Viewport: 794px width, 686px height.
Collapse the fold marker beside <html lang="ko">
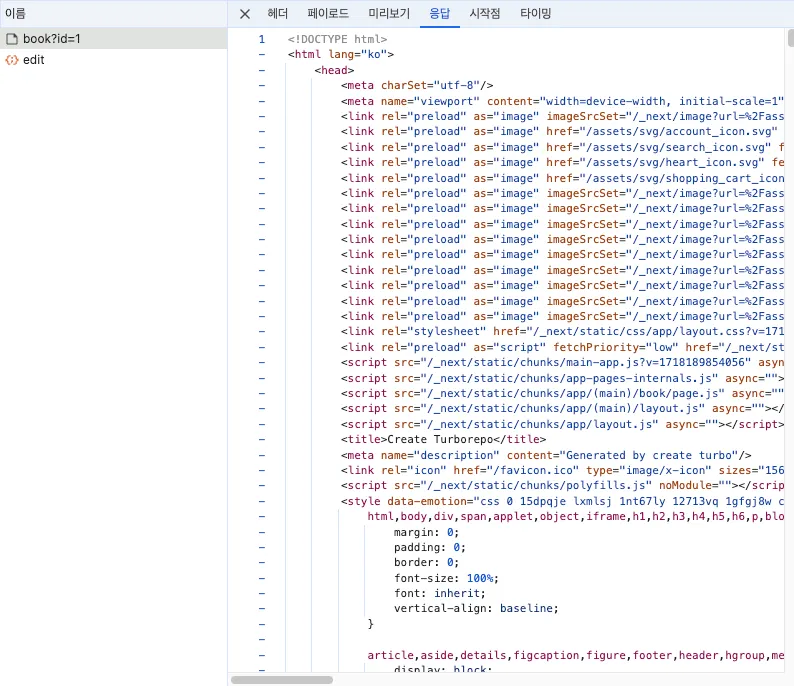262,55
